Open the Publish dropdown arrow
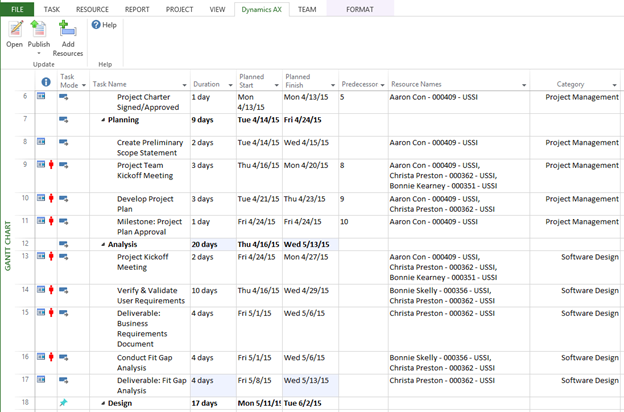 39,53
